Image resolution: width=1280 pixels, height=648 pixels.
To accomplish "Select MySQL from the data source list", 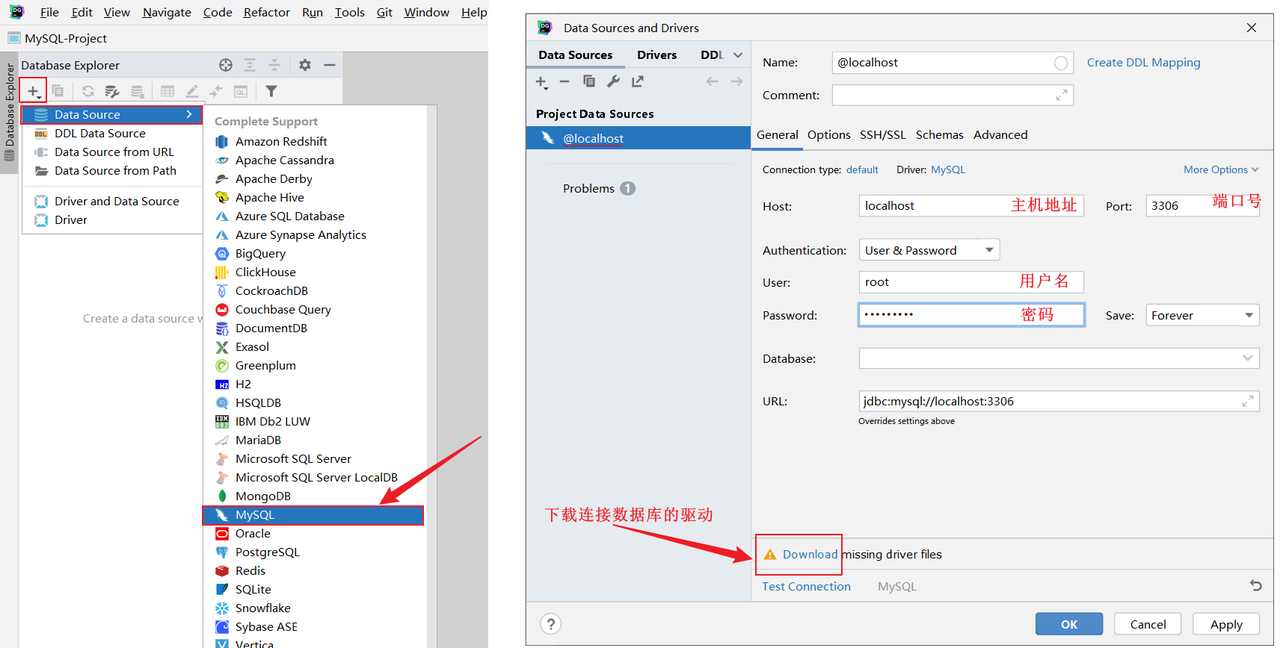I will pos(313,515).
